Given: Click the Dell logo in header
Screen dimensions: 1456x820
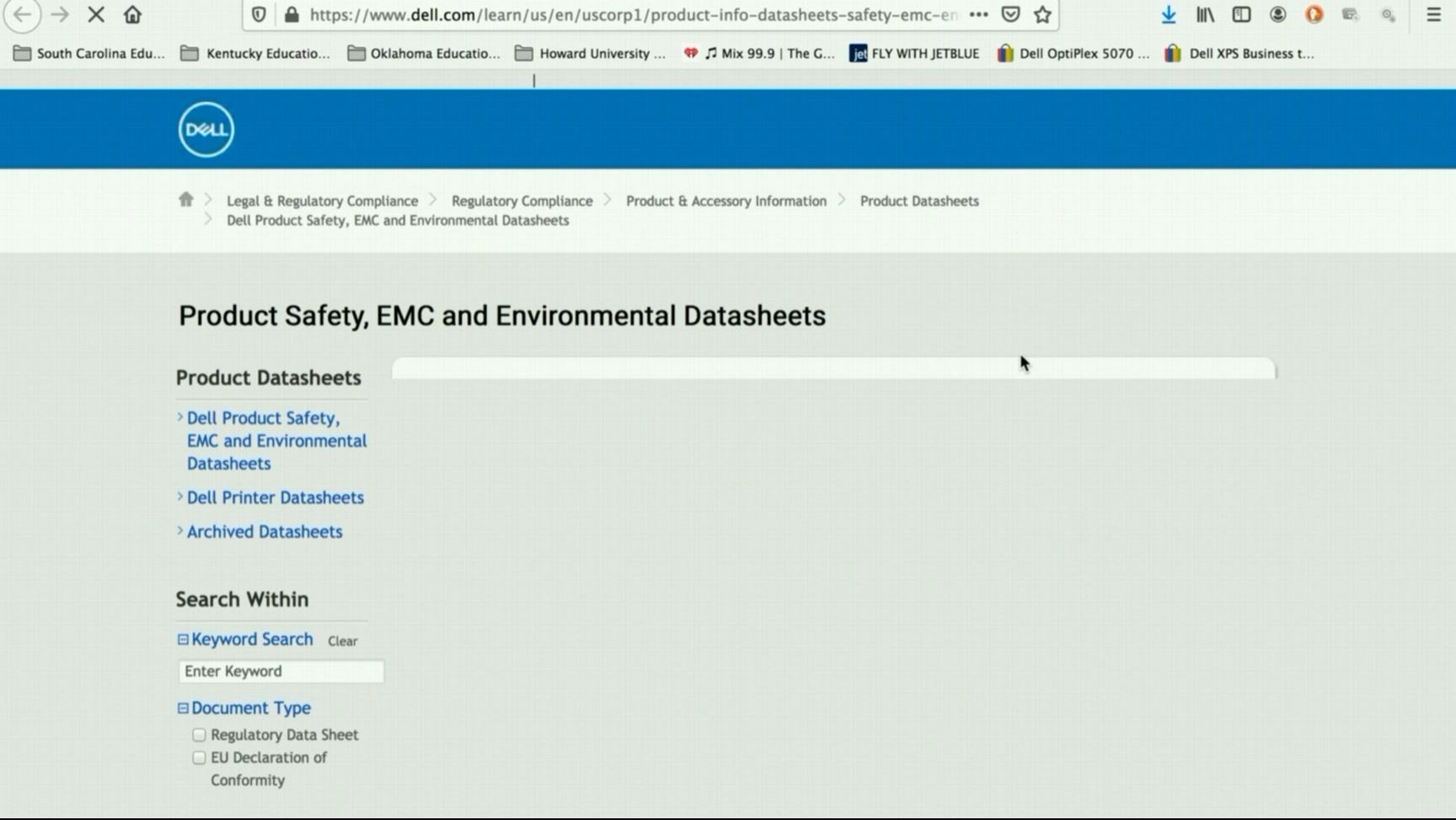Looking at the screenshot, I should pyautogui.click(x=206, y=129).
